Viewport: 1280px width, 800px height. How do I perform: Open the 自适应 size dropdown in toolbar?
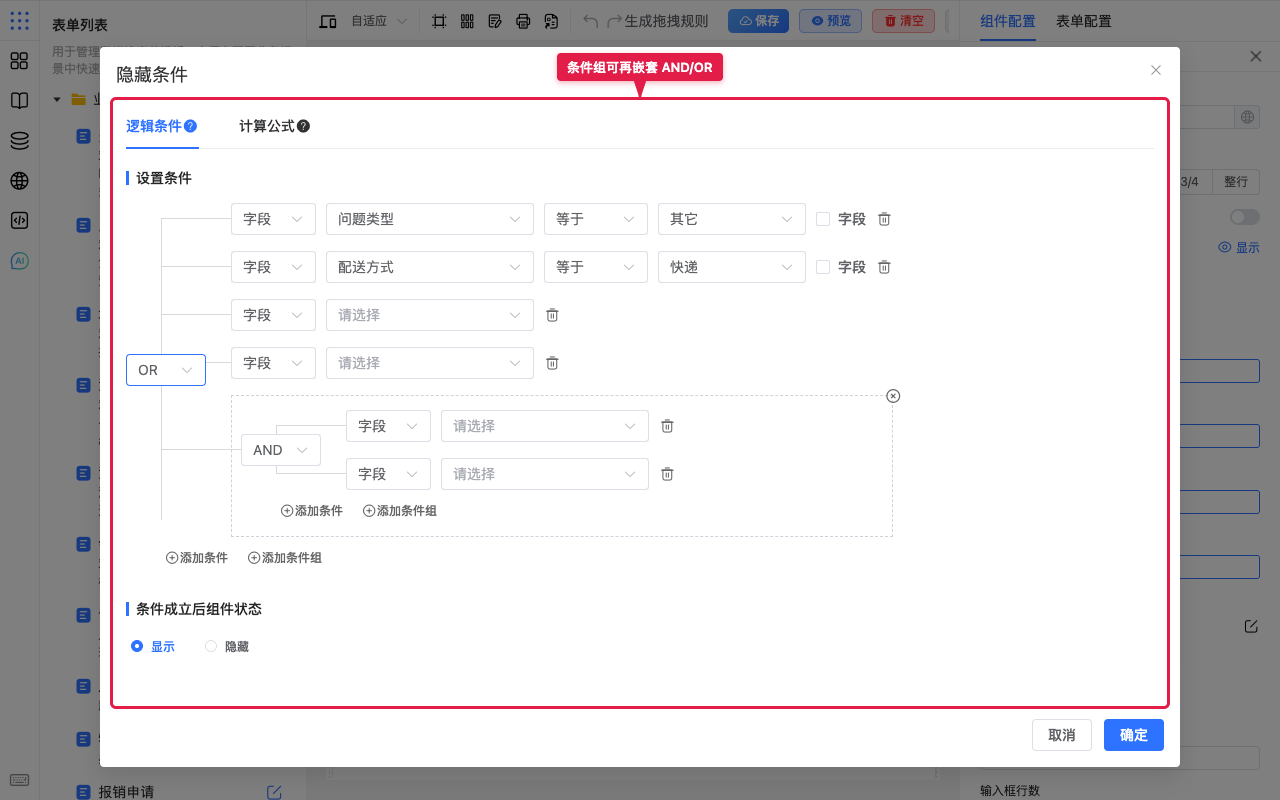pos(379,21)
